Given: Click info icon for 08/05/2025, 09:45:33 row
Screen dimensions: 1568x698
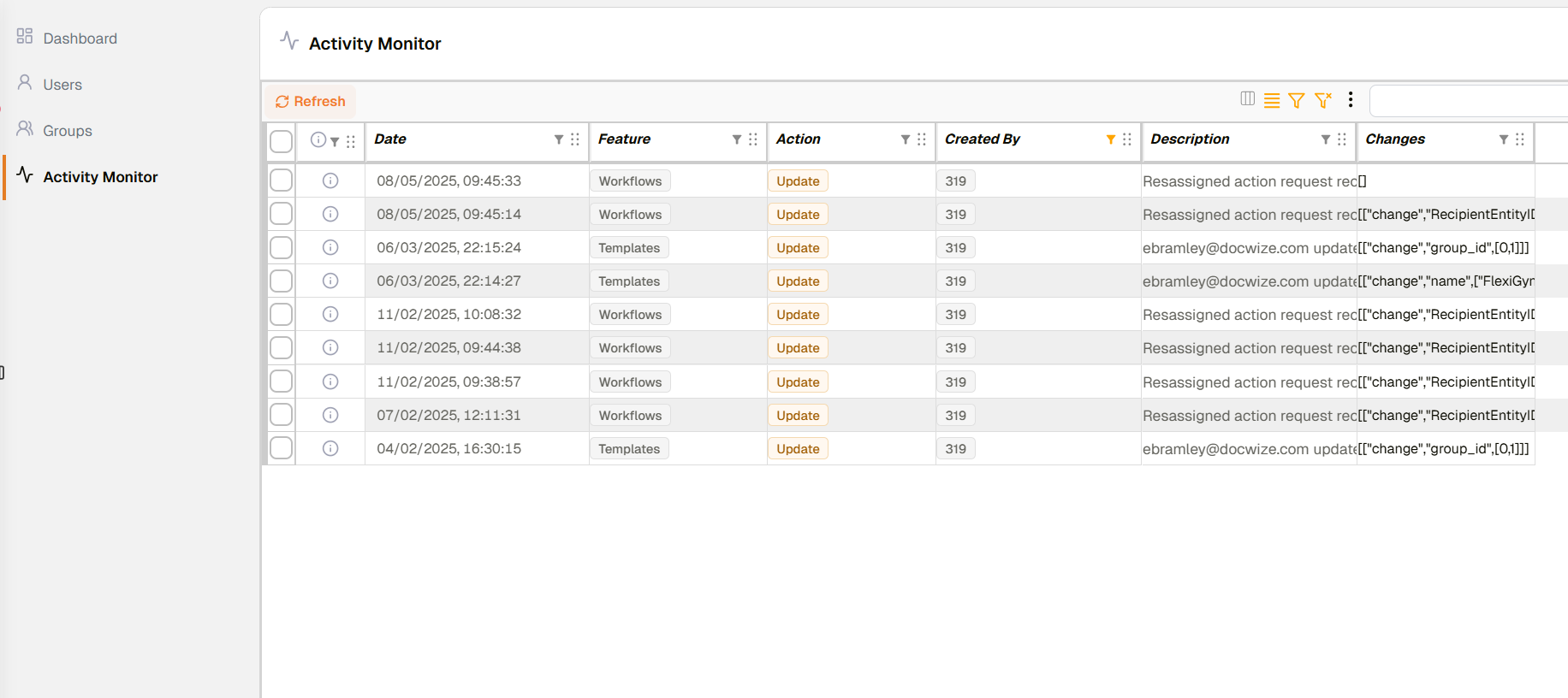Looking at the screenshot, I should (x=330, y=180).
